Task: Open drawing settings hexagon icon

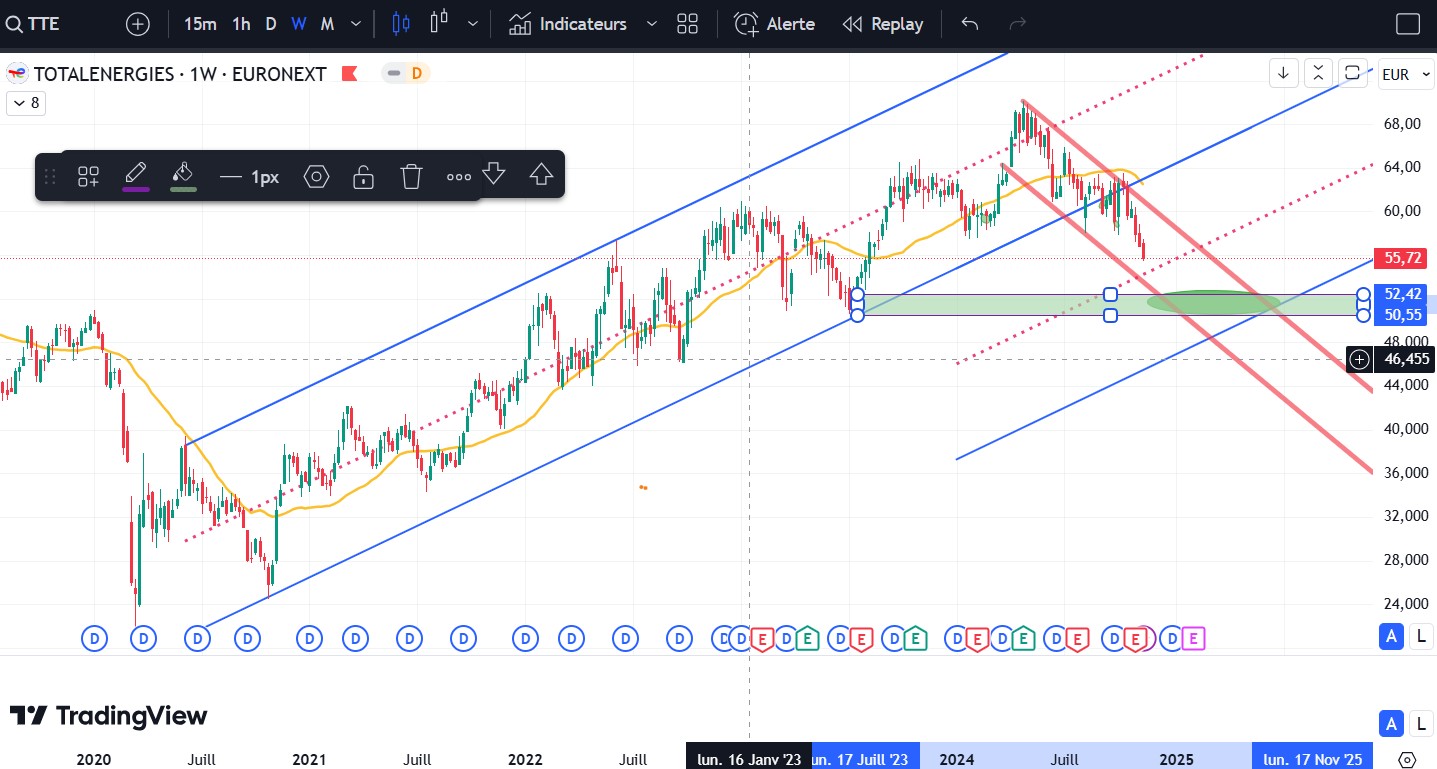Action: (x=316, y=177)
